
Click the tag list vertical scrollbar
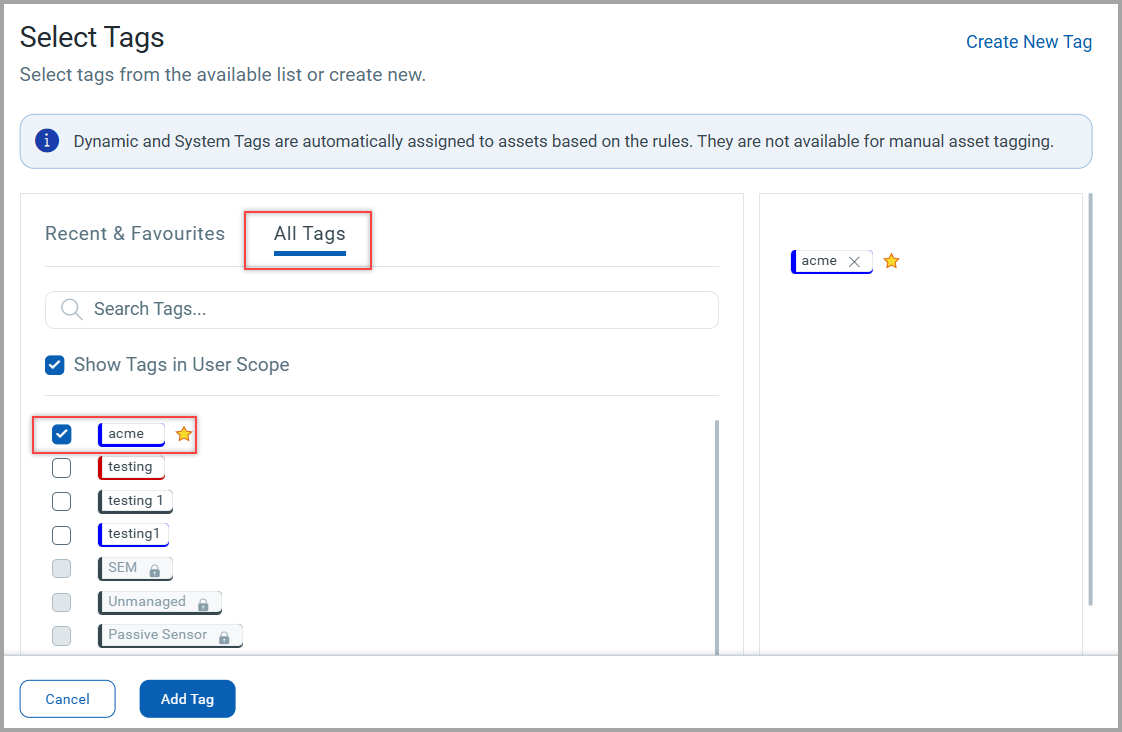[x=717, y=530]
